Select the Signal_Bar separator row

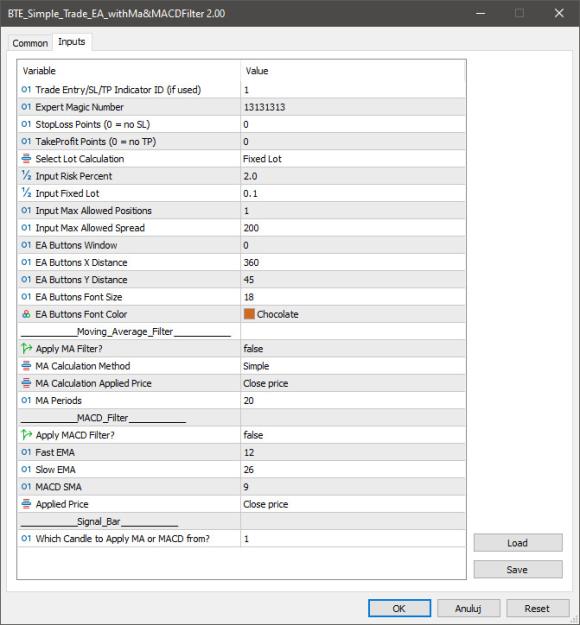[x=241, y=521]
